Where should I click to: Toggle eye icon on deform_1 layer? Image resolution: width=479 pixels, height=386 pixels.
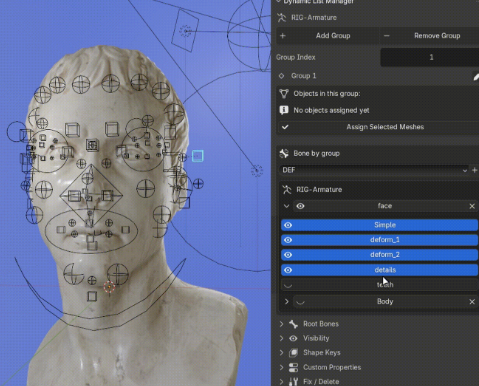(x=288, y=240)
